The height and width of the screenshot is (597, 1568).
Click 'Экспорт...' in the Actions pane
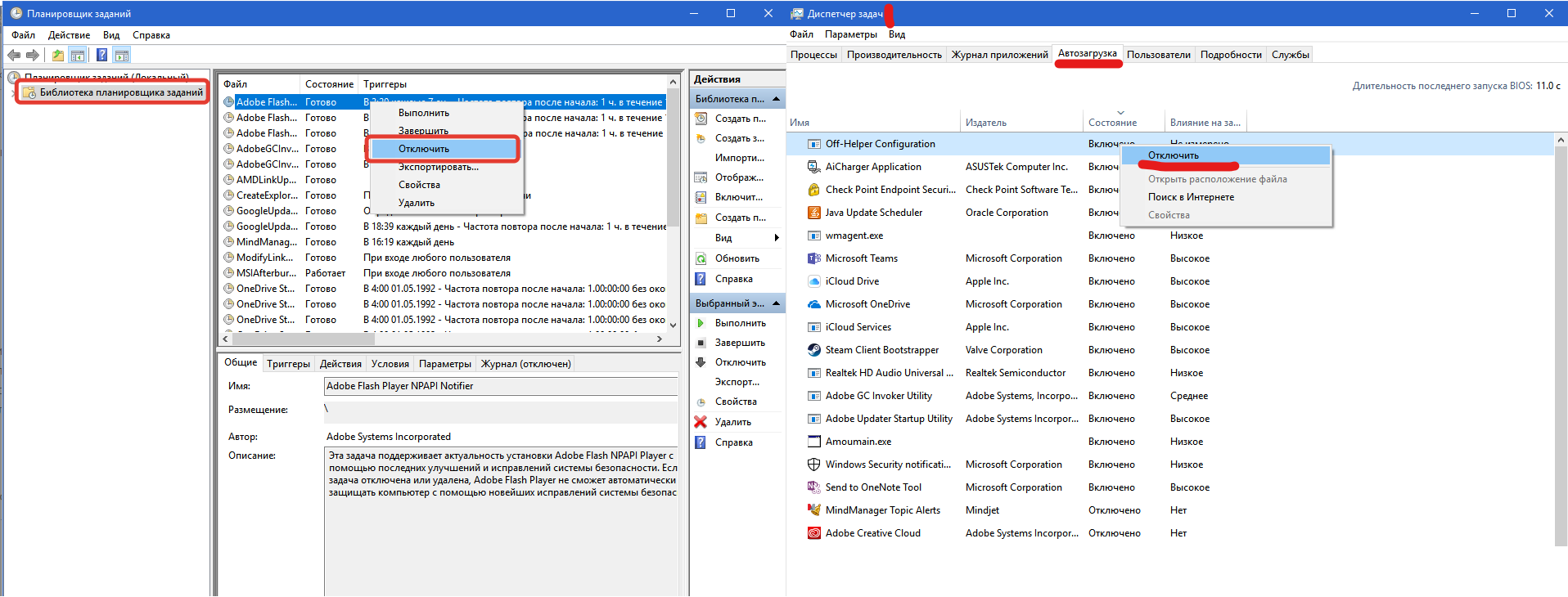737,382
